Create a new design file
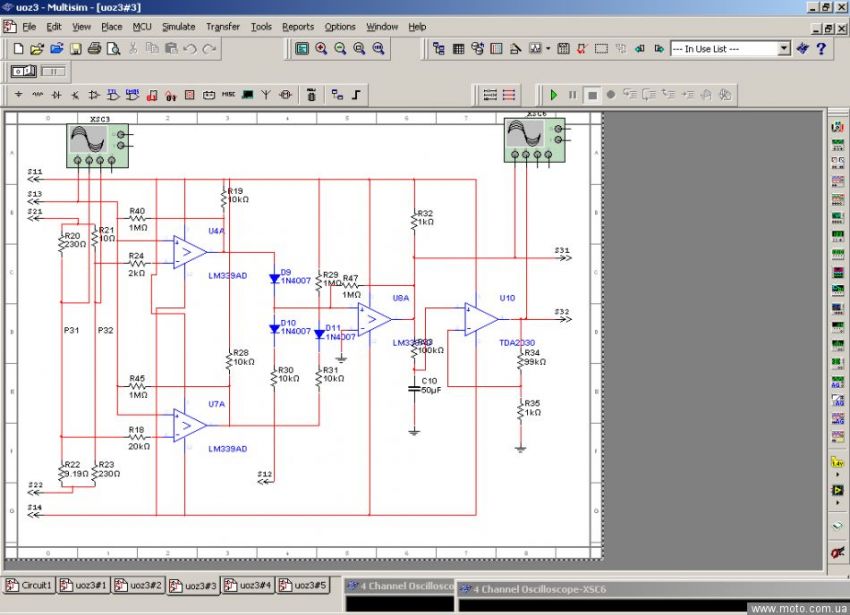Screen dimensions: 850x615 click(18, 49)
